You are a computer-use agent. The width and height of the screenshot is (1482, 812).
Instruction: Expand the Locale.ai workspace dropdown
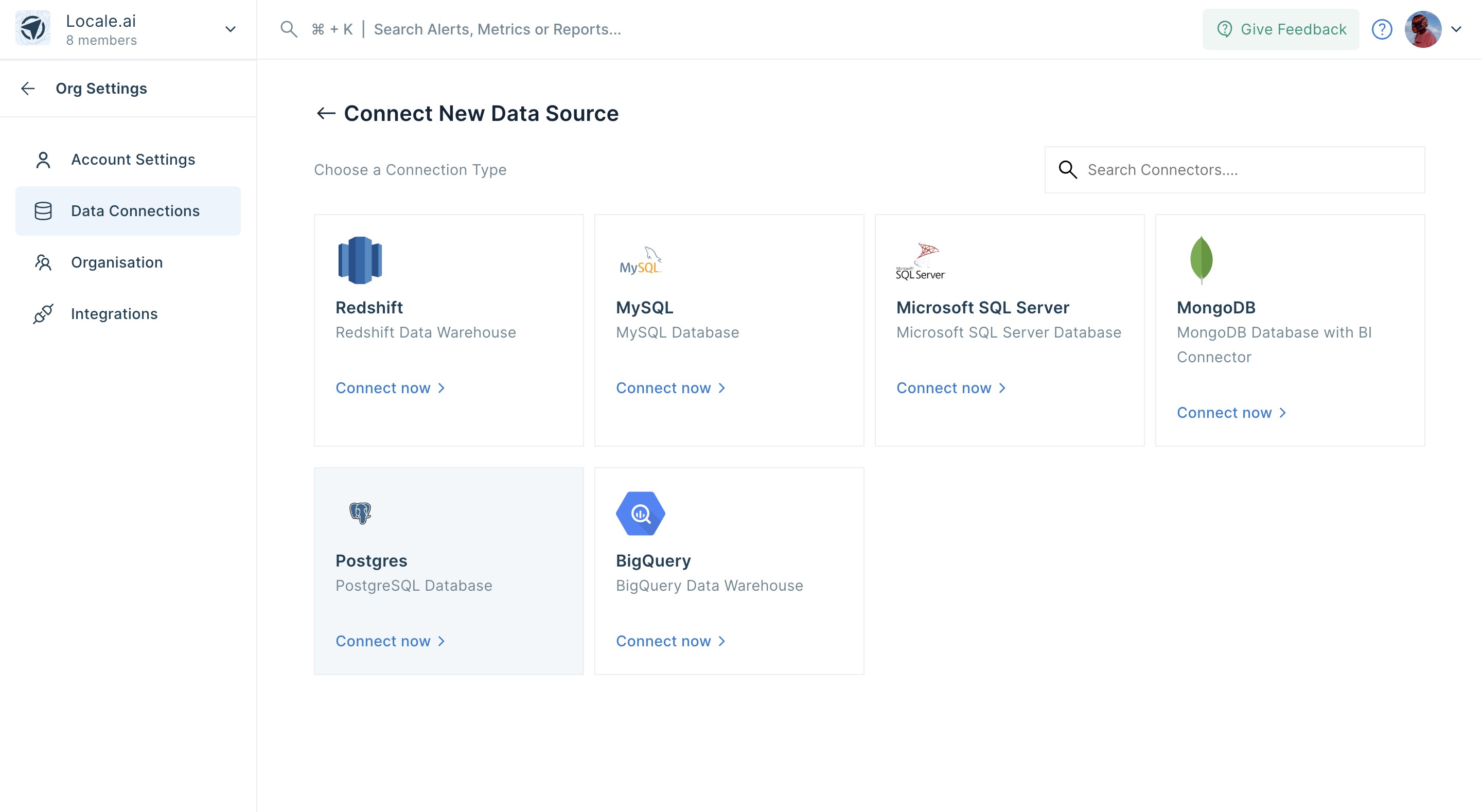pyautogui.click(x=230, y=29)
